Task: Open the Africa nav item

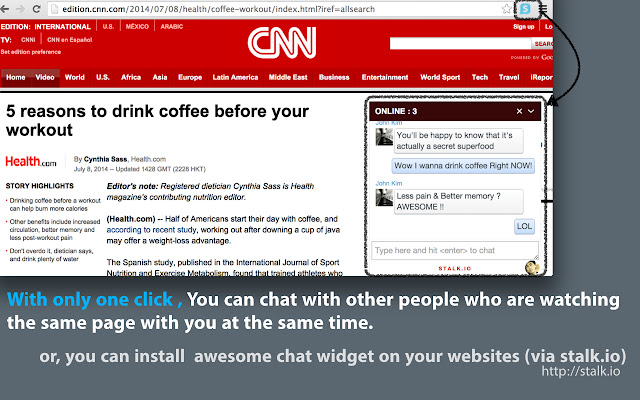Action: (x=131, y=77)
